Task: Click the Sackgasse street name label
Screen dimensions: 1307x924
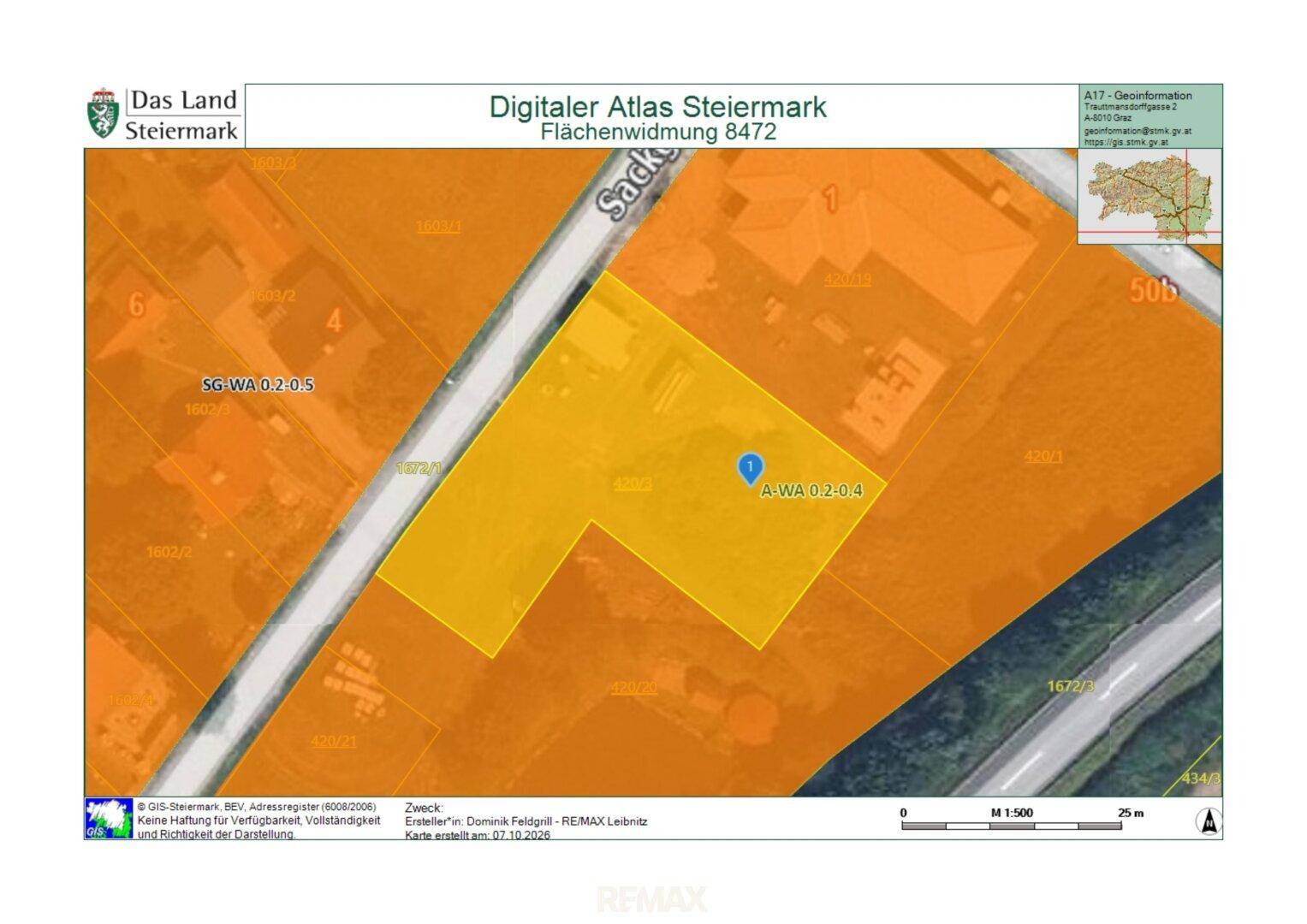Action: click(x=639, y=184)
